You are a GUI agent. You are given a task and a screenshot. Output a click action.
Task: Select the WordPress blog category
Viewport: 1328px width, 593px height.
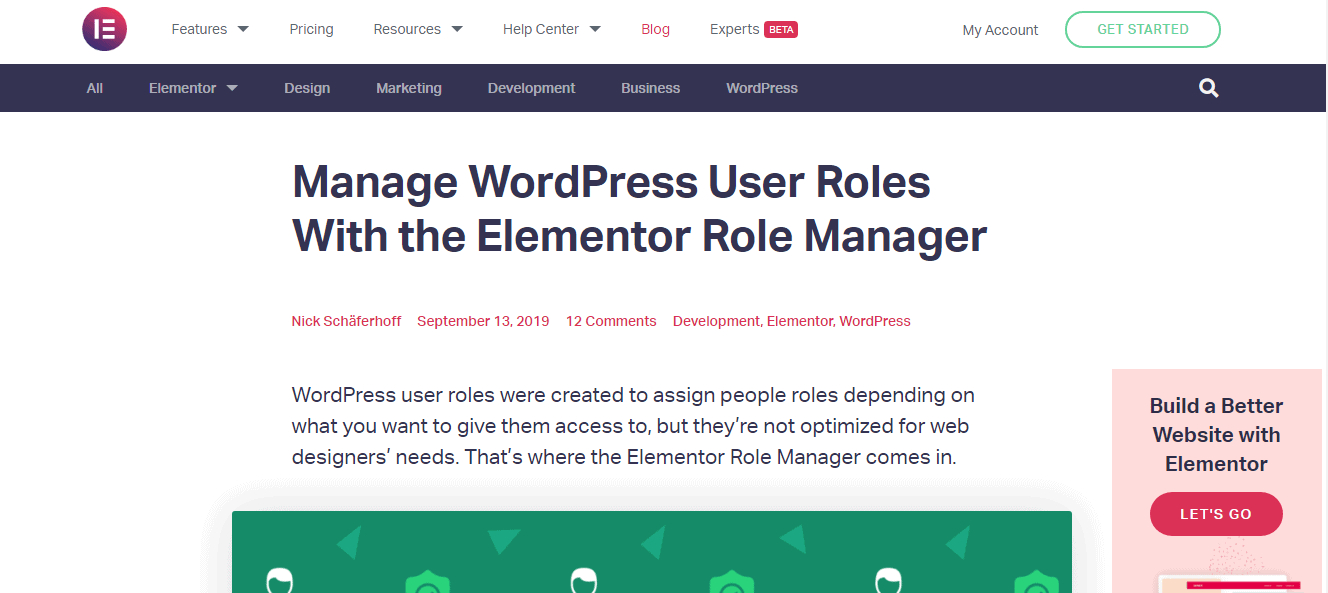click(x=762, y=88)
